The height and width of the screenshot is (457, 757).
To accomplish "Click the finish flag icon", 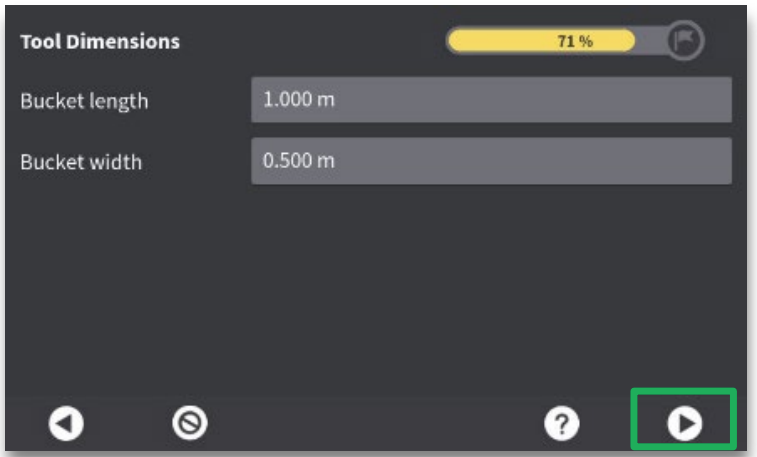I will point(687,41).
